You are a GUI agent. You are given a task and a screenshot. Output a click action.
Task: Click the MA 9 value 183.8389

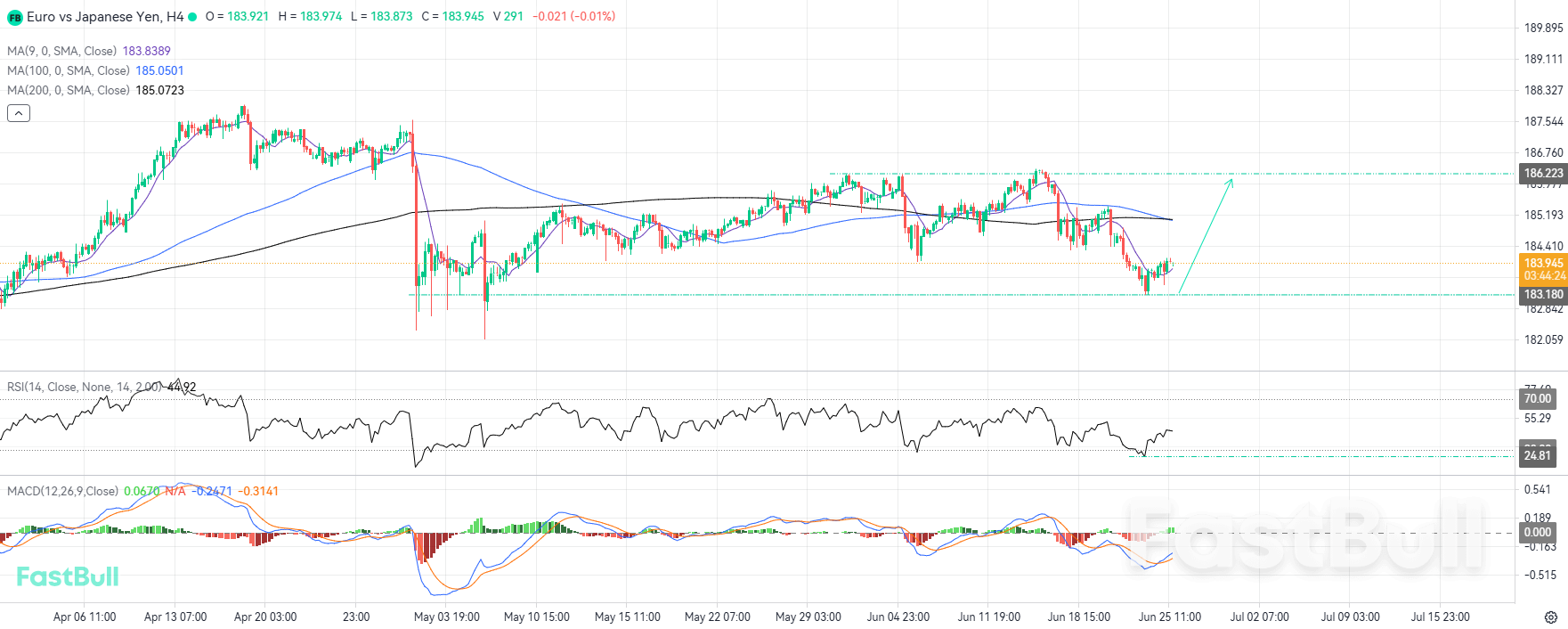146,51
